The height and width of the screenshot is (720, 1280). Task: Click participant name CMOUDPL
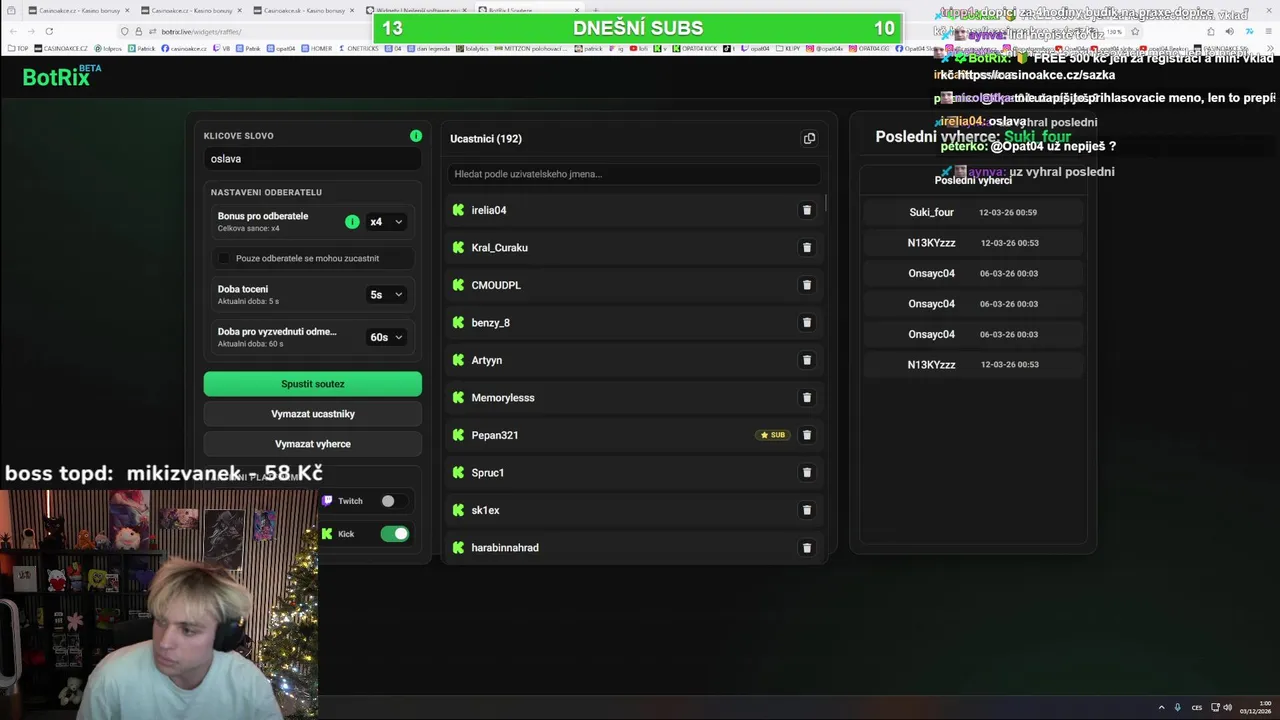click(x=496, y=285)
